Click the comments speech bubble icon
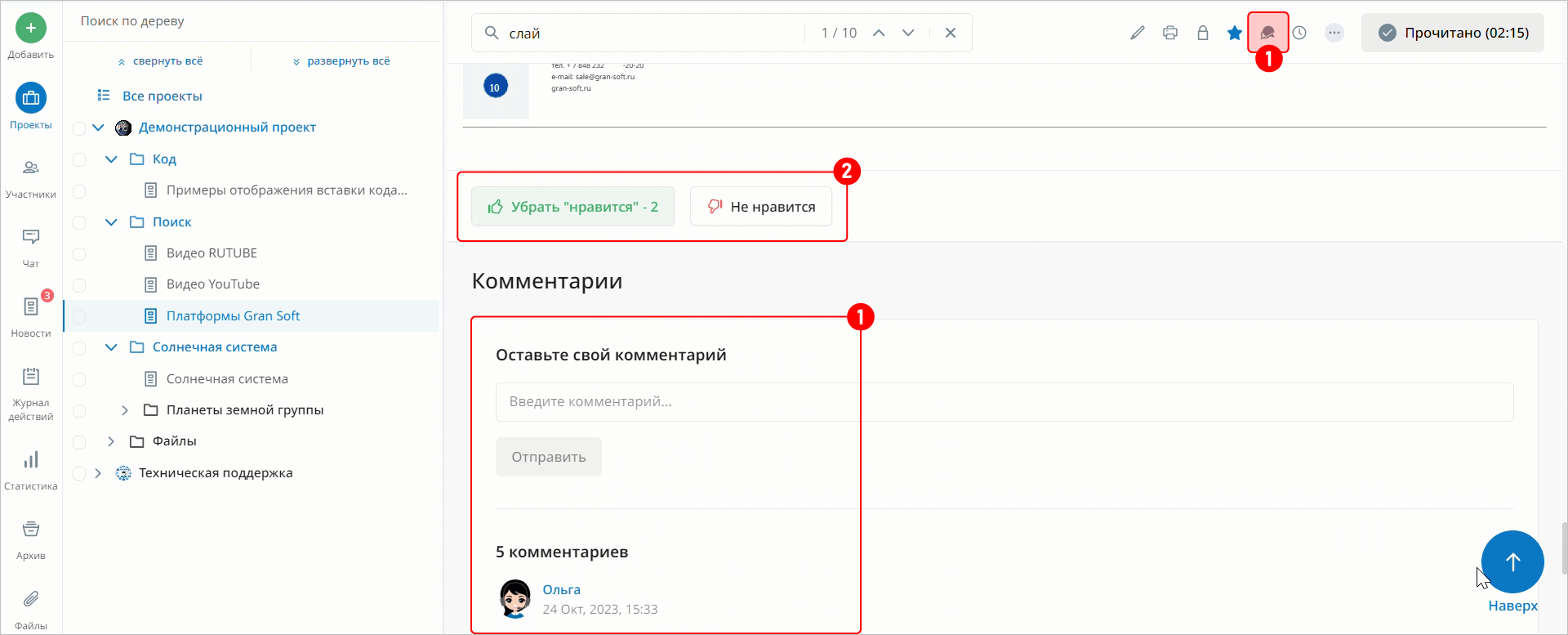This screenshot has width=1568, height=635. coord(1267,33)
